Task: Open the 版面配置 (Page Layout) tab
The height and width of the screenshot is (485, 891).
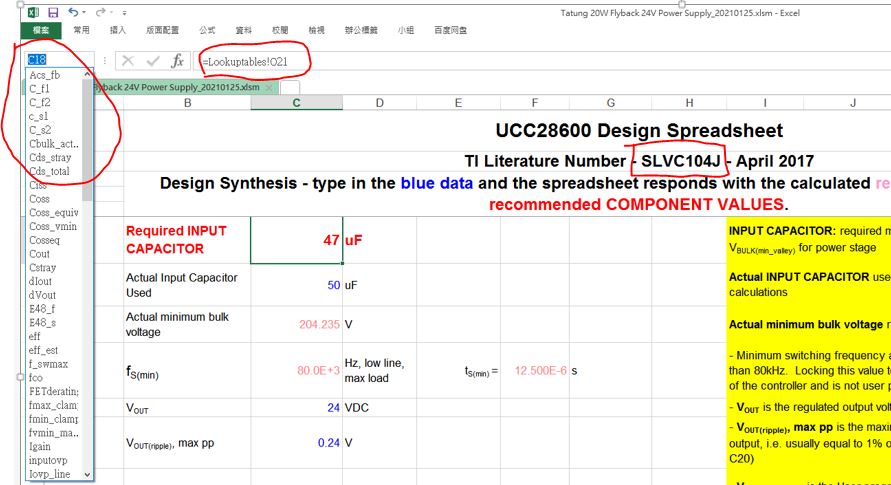Action: coord(163,30)
